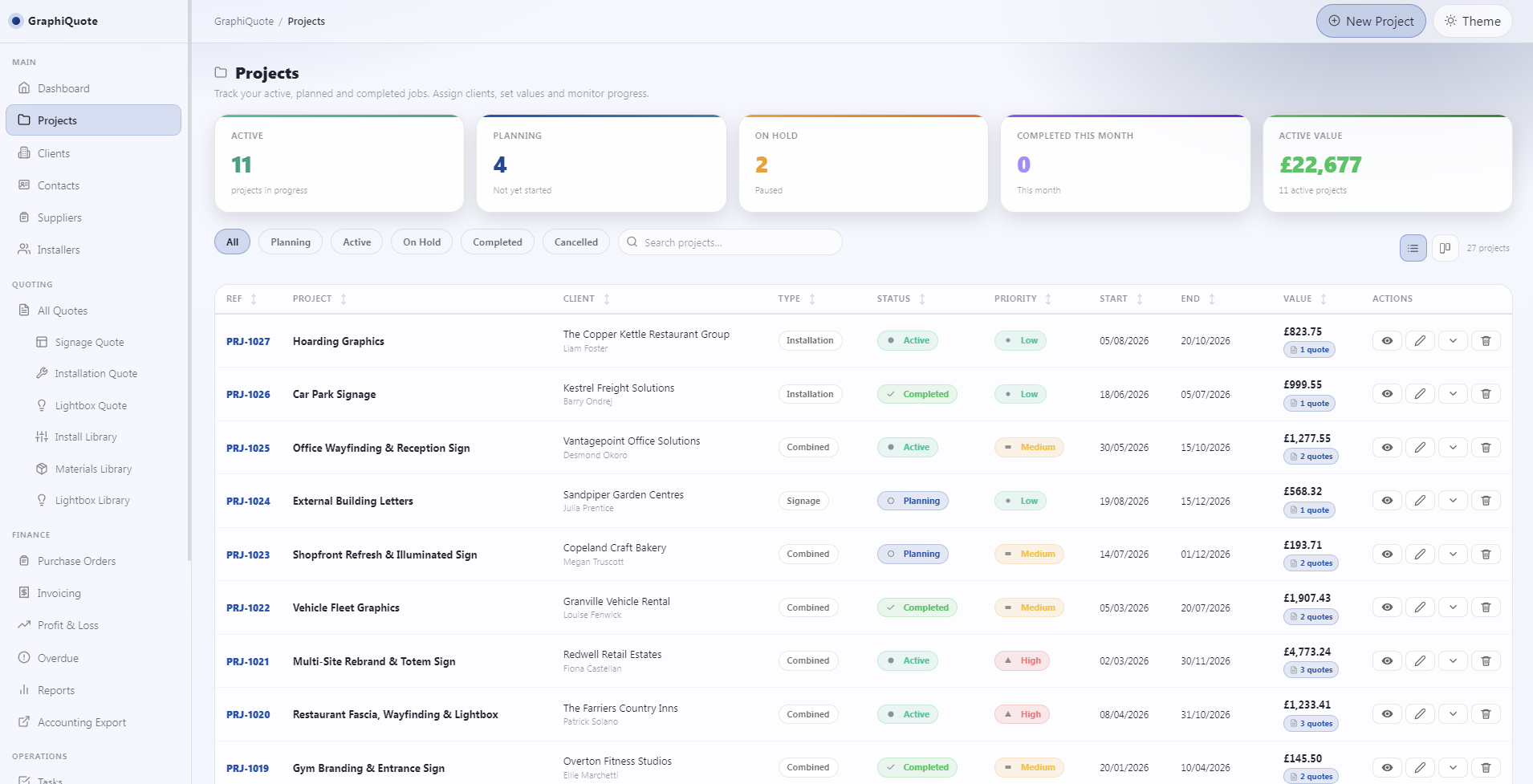Open Dashboard from the sidebar
Image resolution: width=1533 pixels, height=784 pixels.
(x=93, y=88)
